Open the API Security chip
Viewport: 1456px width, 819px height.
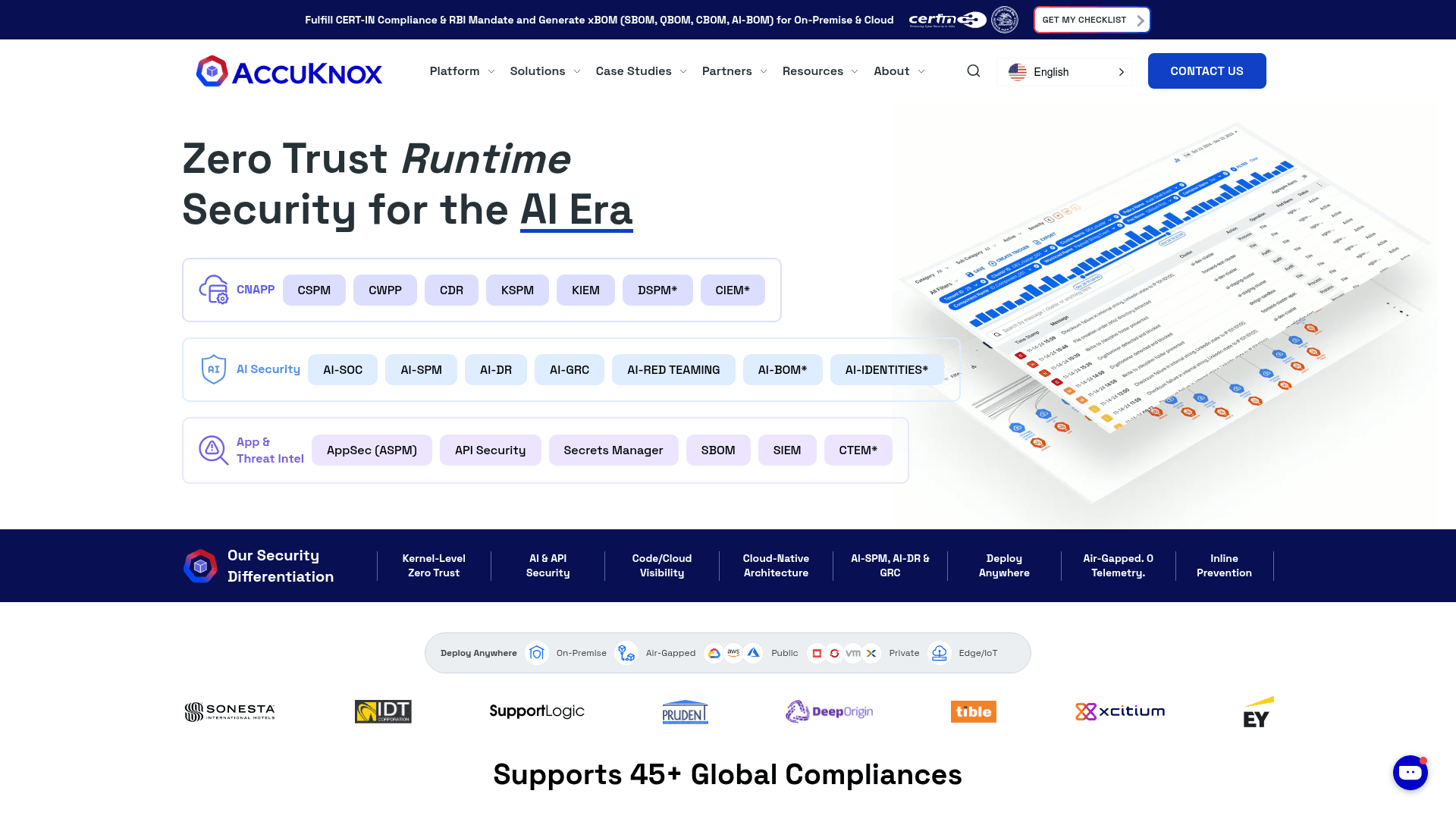tap(490, 450)
